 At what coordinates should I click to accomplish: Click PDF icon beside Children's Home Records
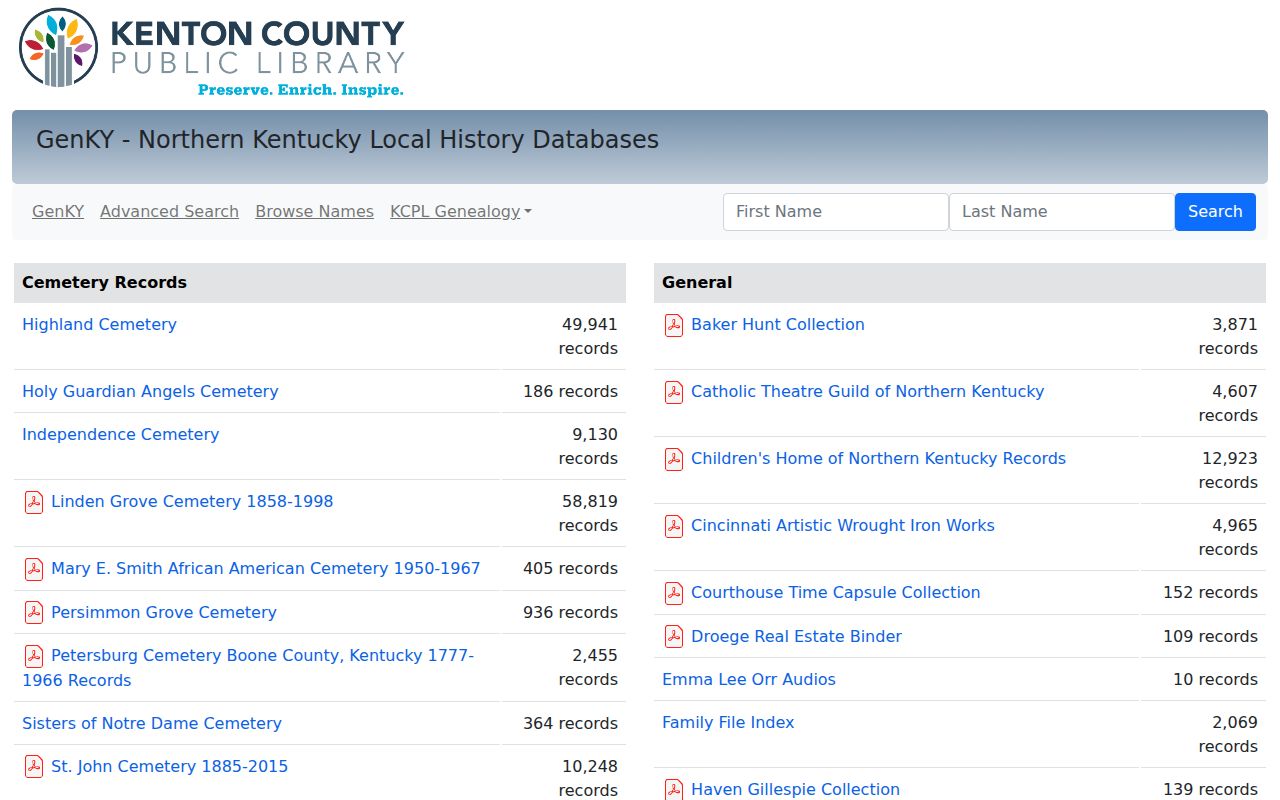674,459
